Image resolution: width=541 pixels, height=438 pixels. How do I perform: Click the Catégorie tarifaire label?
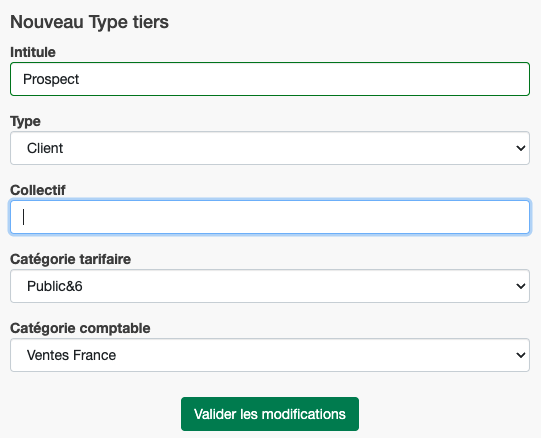click(70, 259)
